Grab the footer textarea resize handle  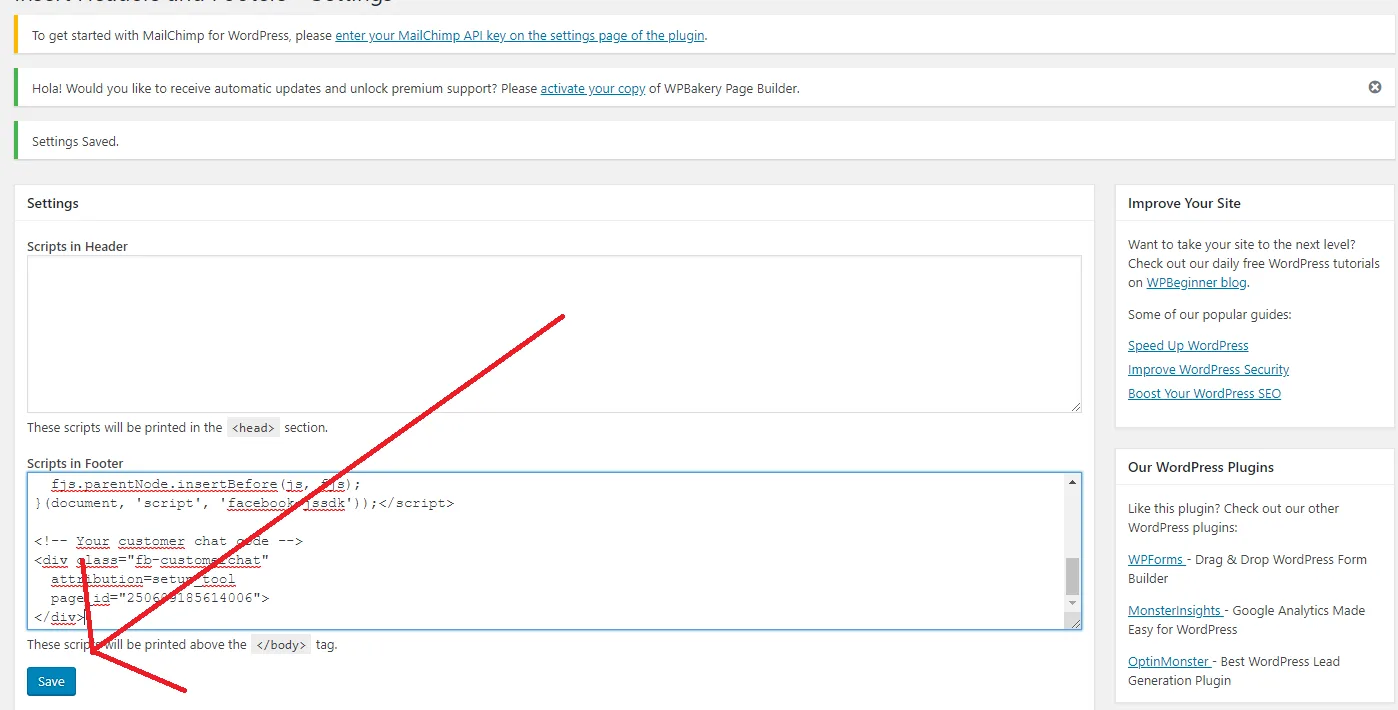(1075, 622)
